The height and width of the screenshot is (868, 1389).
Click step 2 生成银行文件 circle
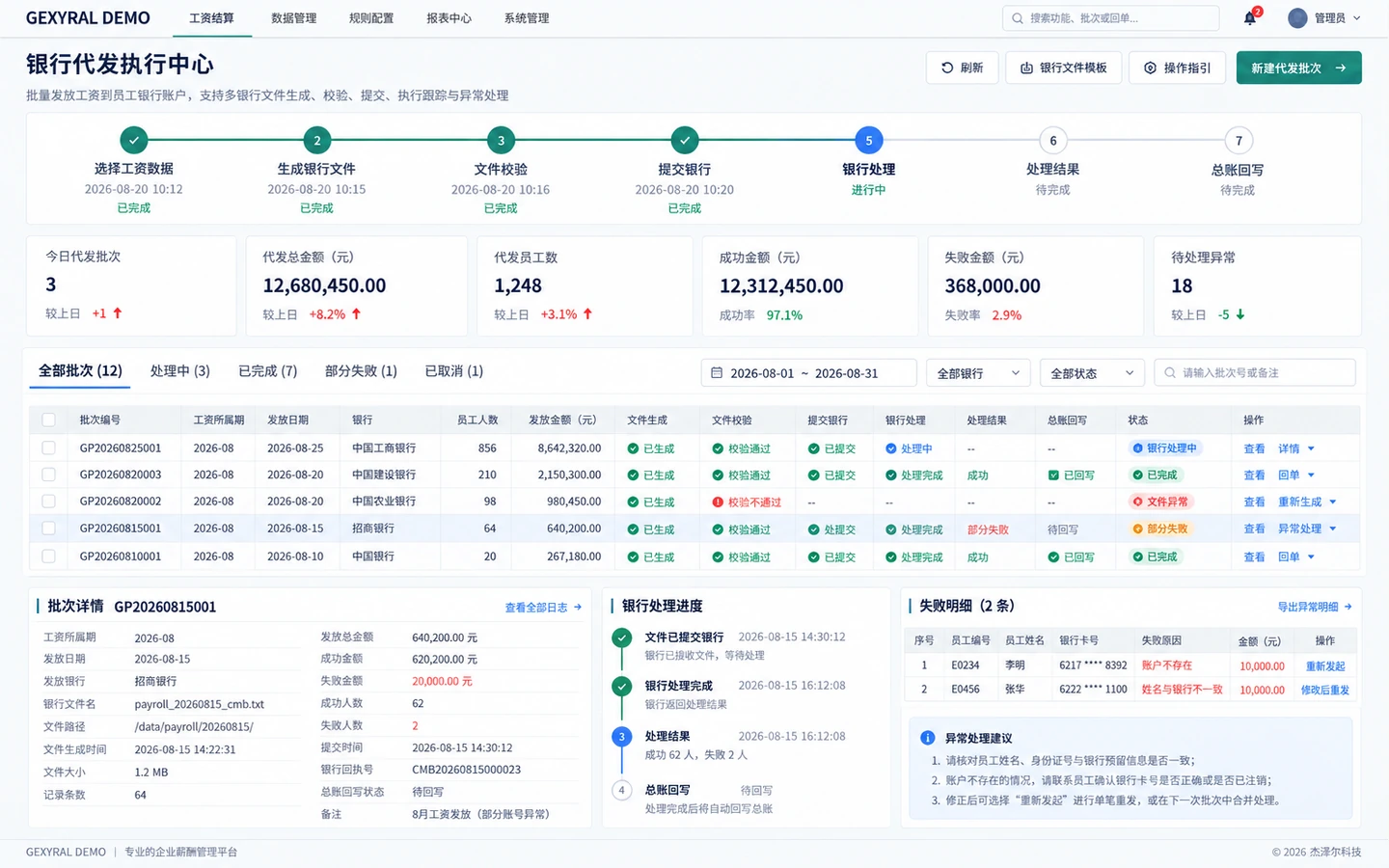[x=316, y=140]
